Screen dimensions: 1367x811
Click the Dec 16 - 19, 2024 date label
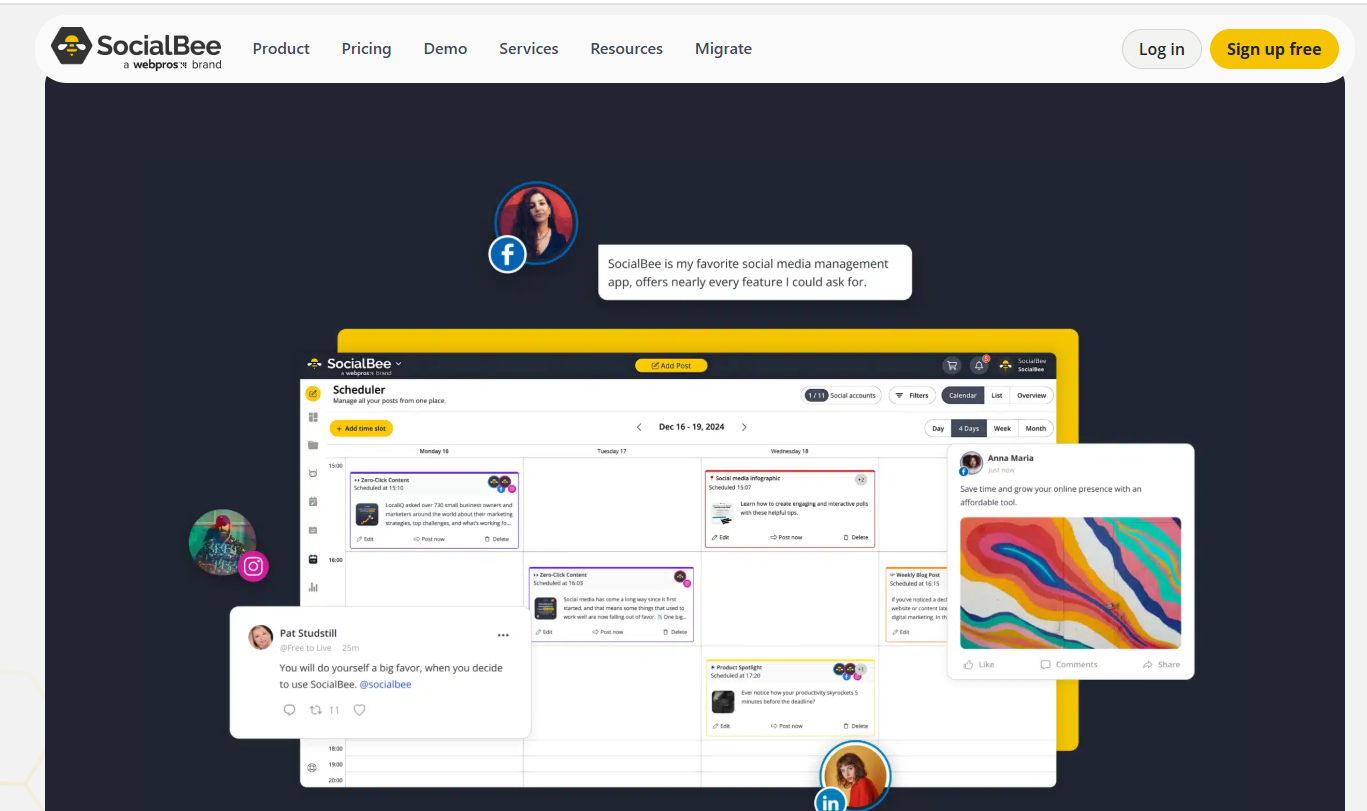pyautogui.click(x=691, y=427)
